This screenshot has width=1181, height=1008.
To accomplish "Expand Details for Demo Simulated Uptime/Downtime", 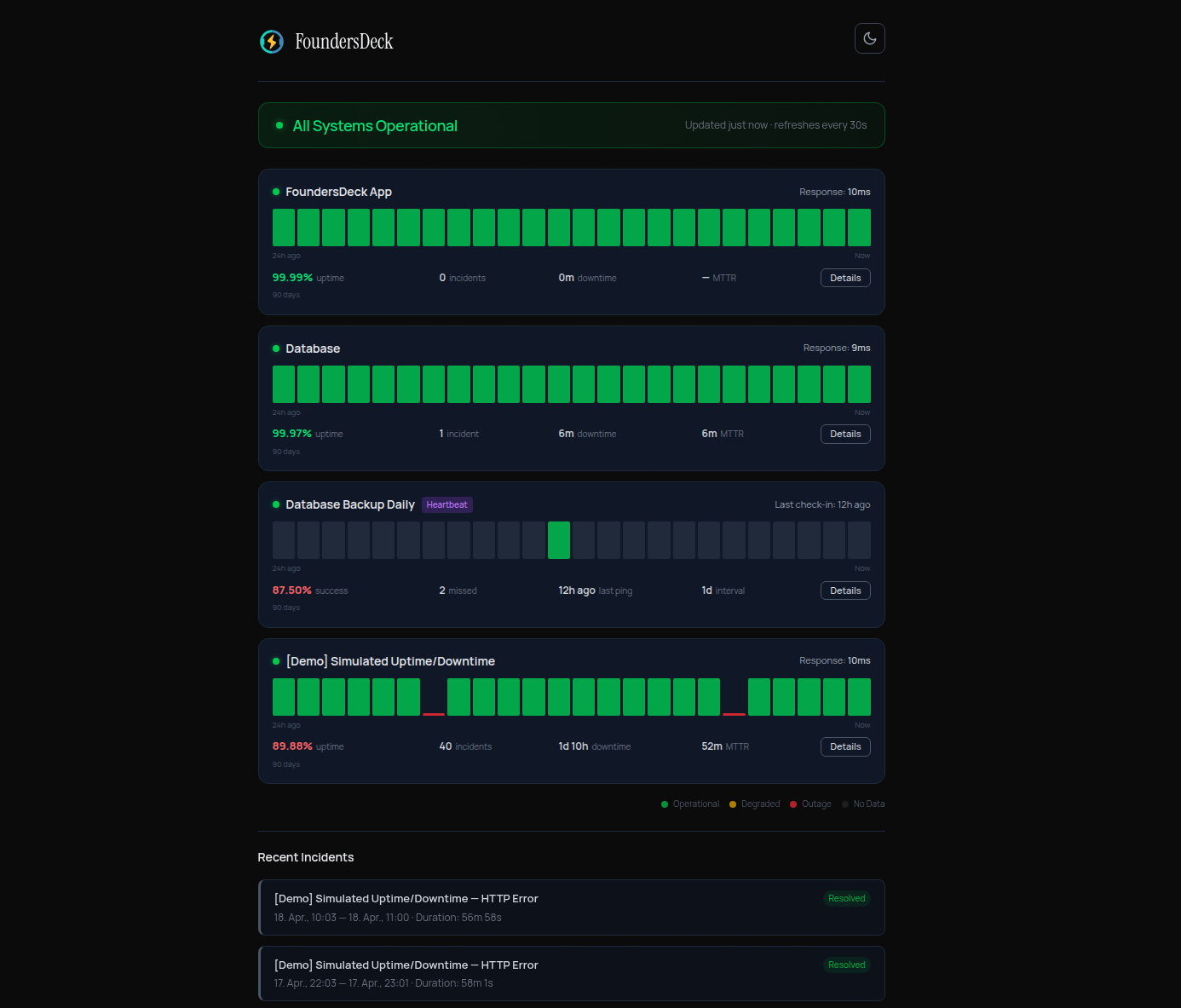I will 844,746.
